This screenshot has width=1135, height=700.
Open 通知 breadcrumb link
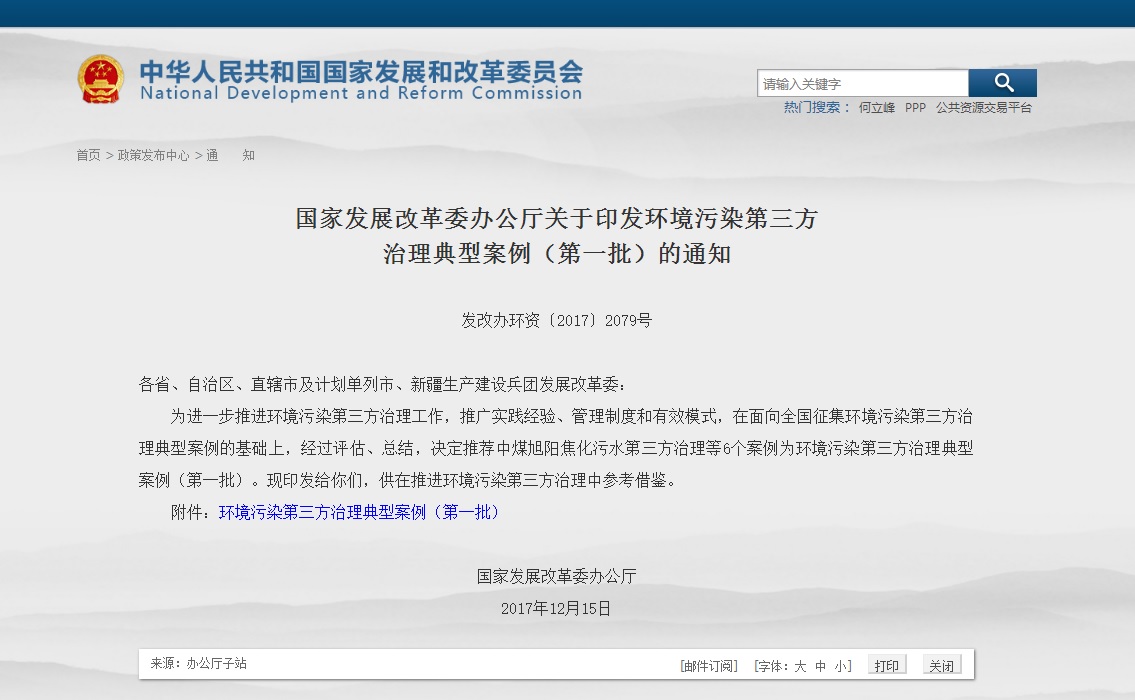coord(230,155)
